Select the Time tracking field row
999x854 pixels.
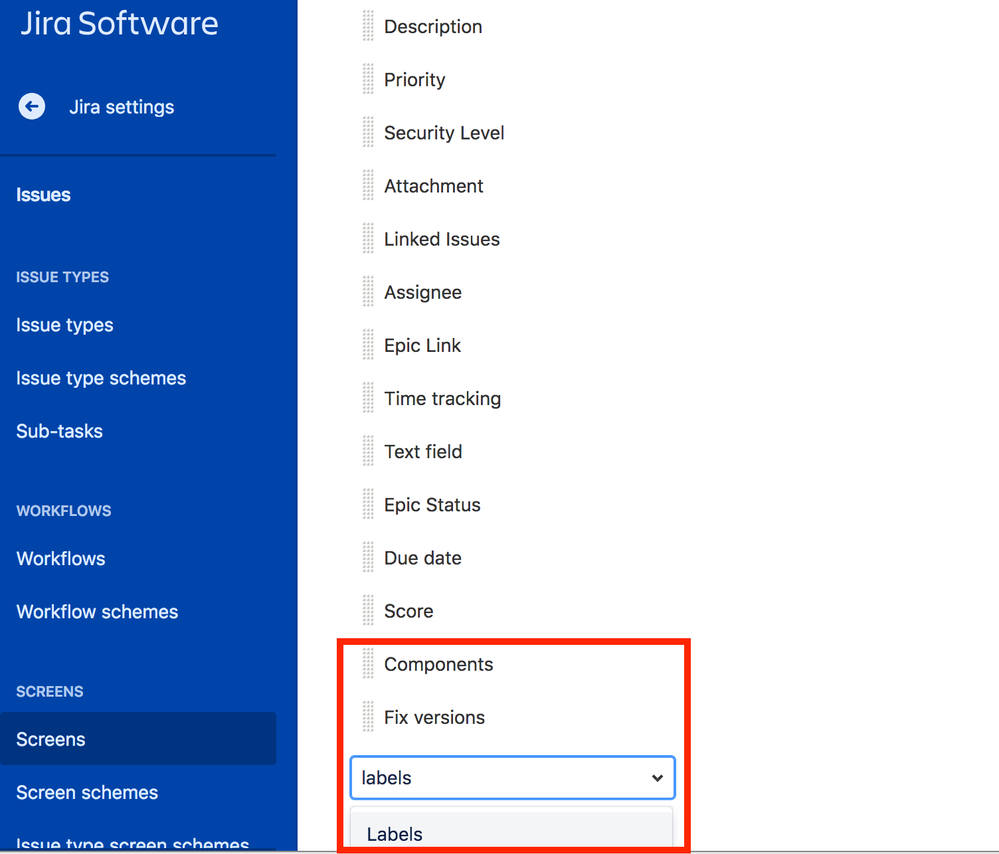pyautogui.click(x=442, y=398)
